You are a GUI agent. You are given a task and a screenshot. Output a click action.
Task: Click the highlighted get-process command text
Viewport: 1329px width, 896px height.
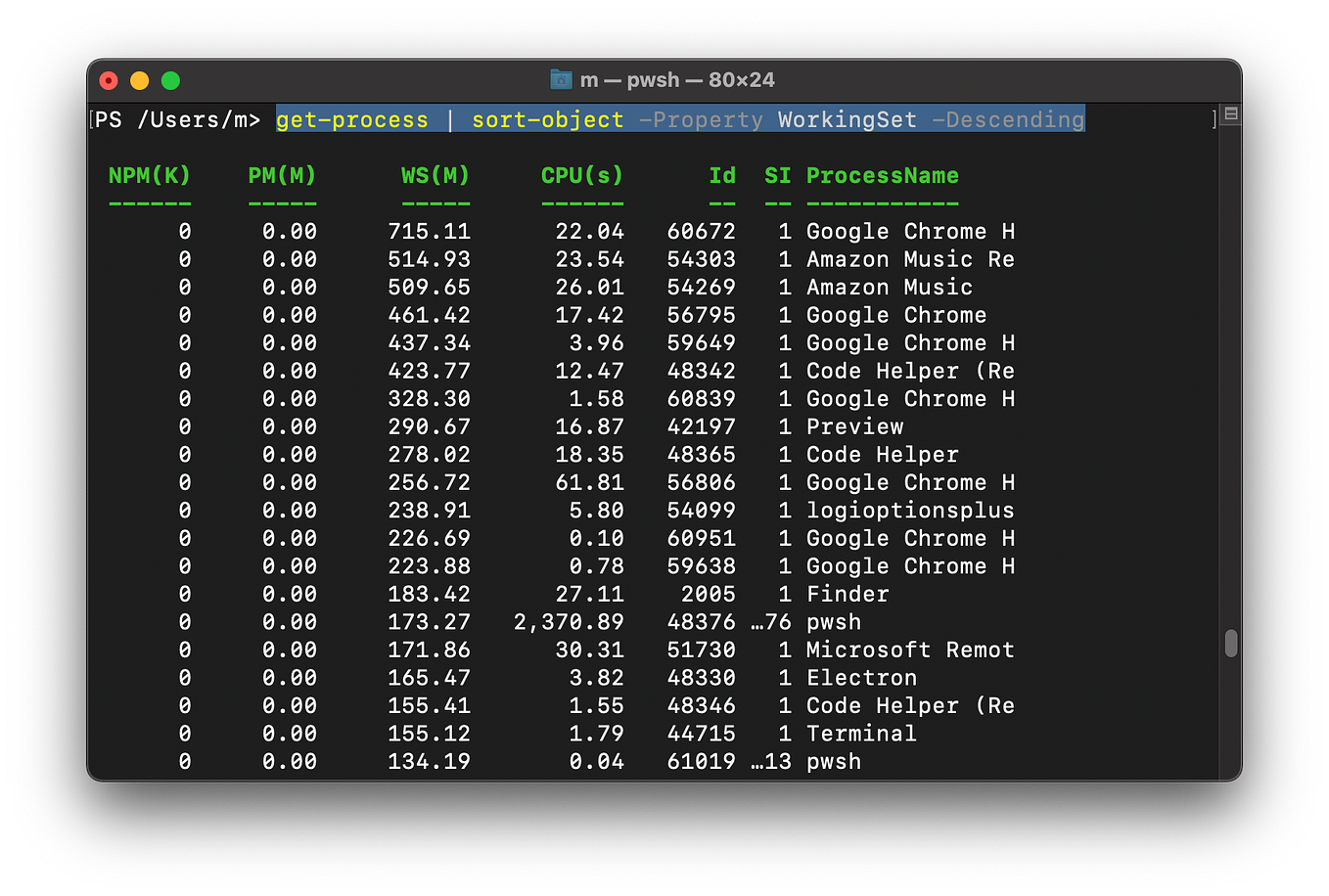point(352,119)
